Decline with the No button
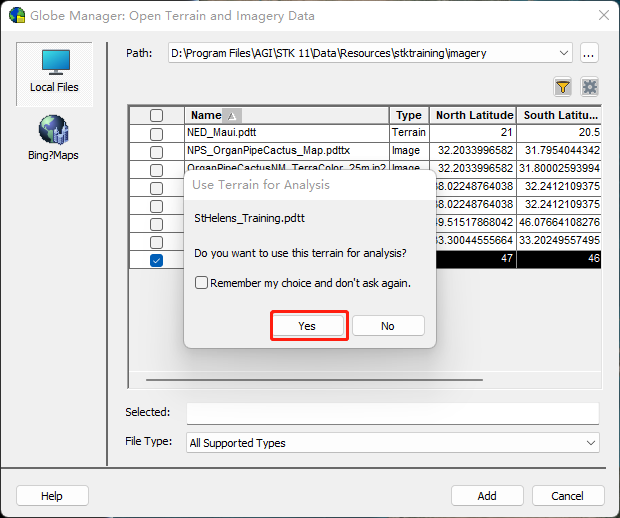Image resolution: width=620 pixels, height=518 pixels. [388, 326]
